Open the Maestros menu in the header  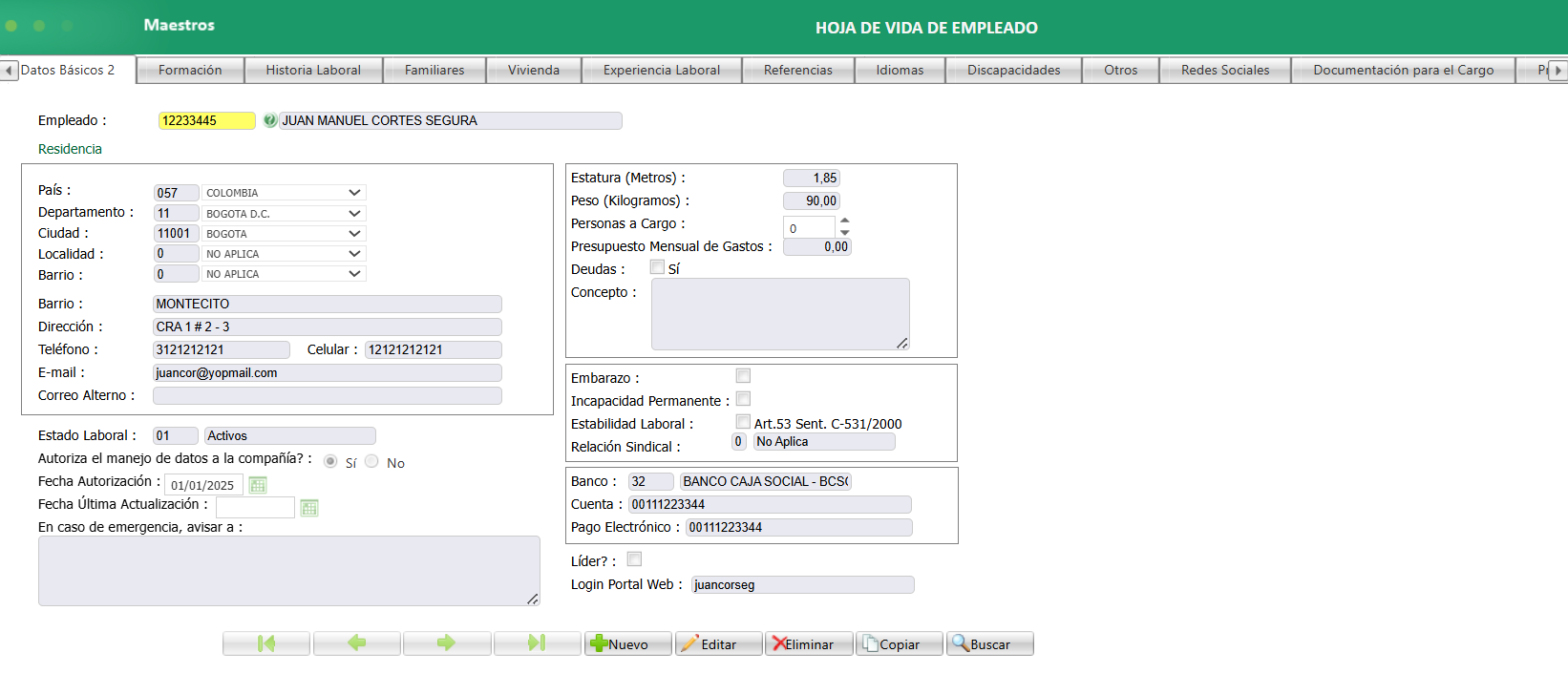click(180, 25)
